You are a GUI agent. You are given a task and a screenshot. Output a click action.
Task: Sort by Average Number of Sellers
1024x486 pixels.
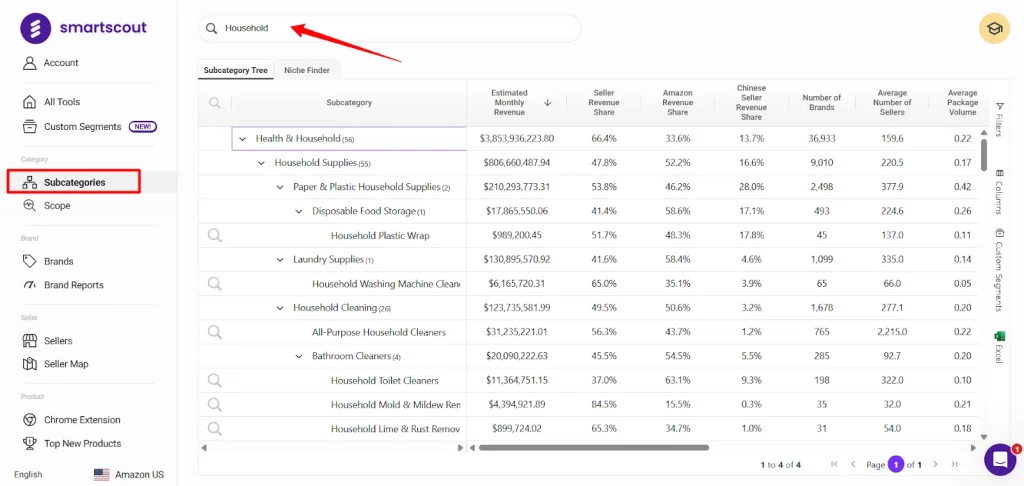pos(892,103)
